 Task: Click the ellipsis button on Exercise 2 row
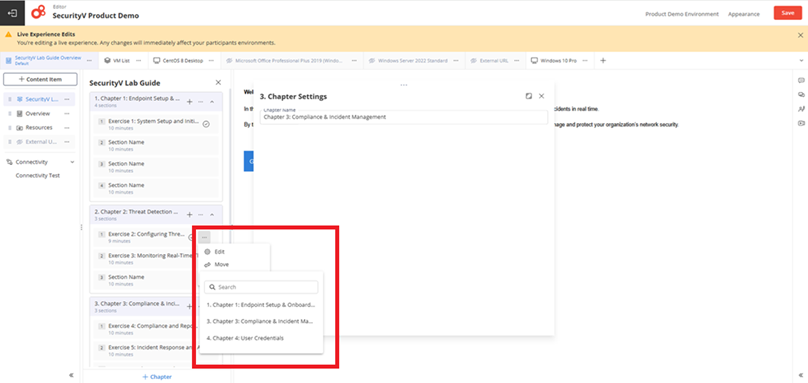(204, 237)
